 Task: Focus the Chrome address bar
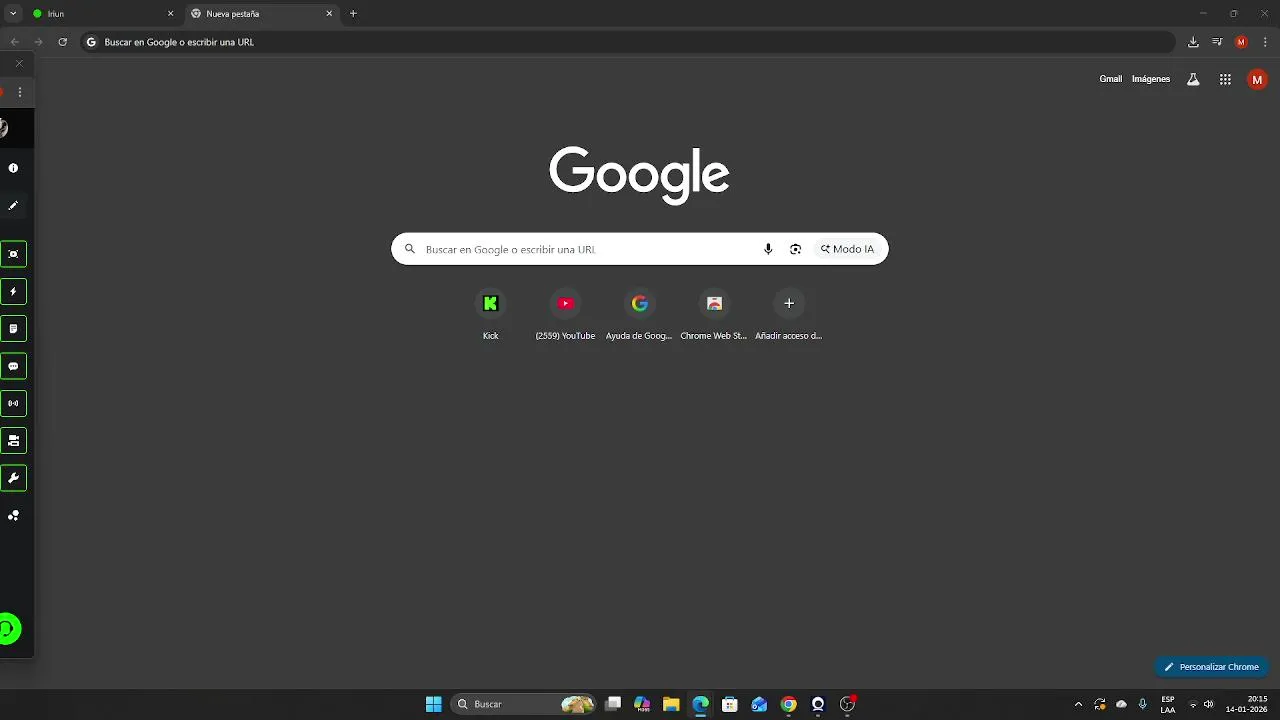[628, 42]
